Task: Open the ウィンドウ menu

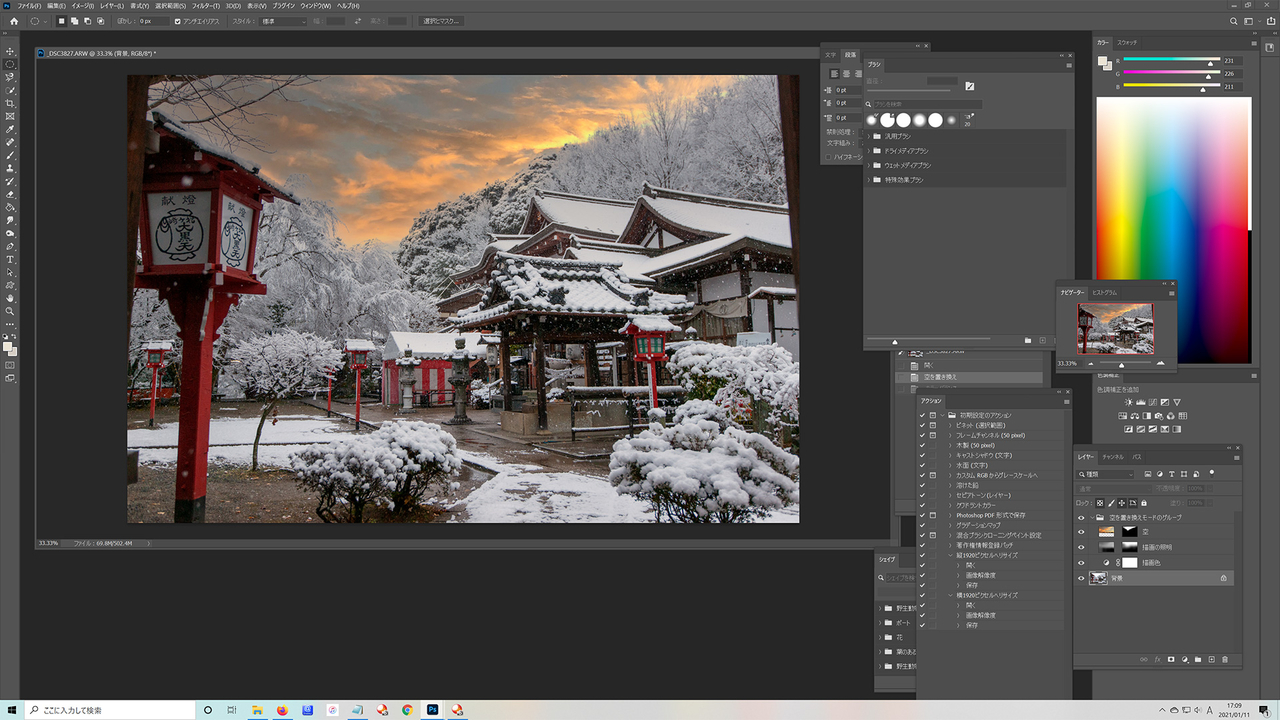Action: tap(315, 5)
